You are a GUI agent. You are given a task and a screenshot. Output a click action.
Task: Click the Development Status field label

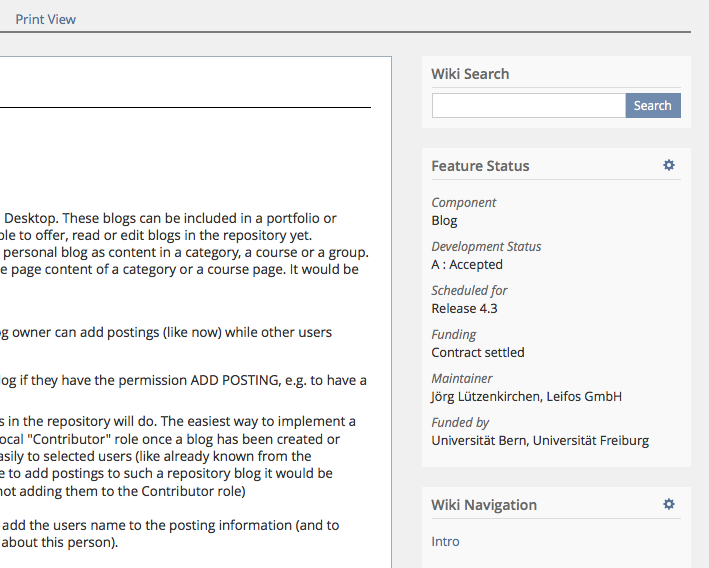[x=486, y=246]
